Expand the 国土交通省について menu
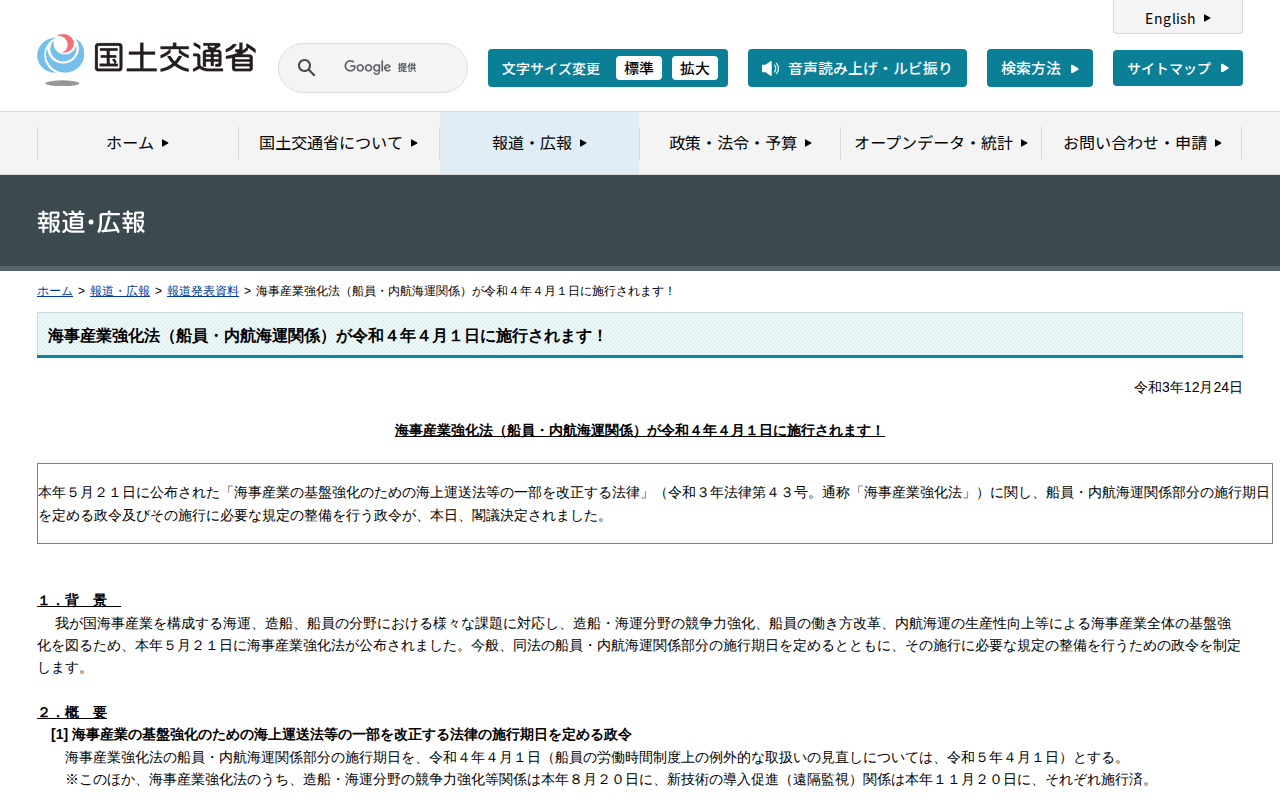The image size is (1280, 800). click(x=339, y=143)
